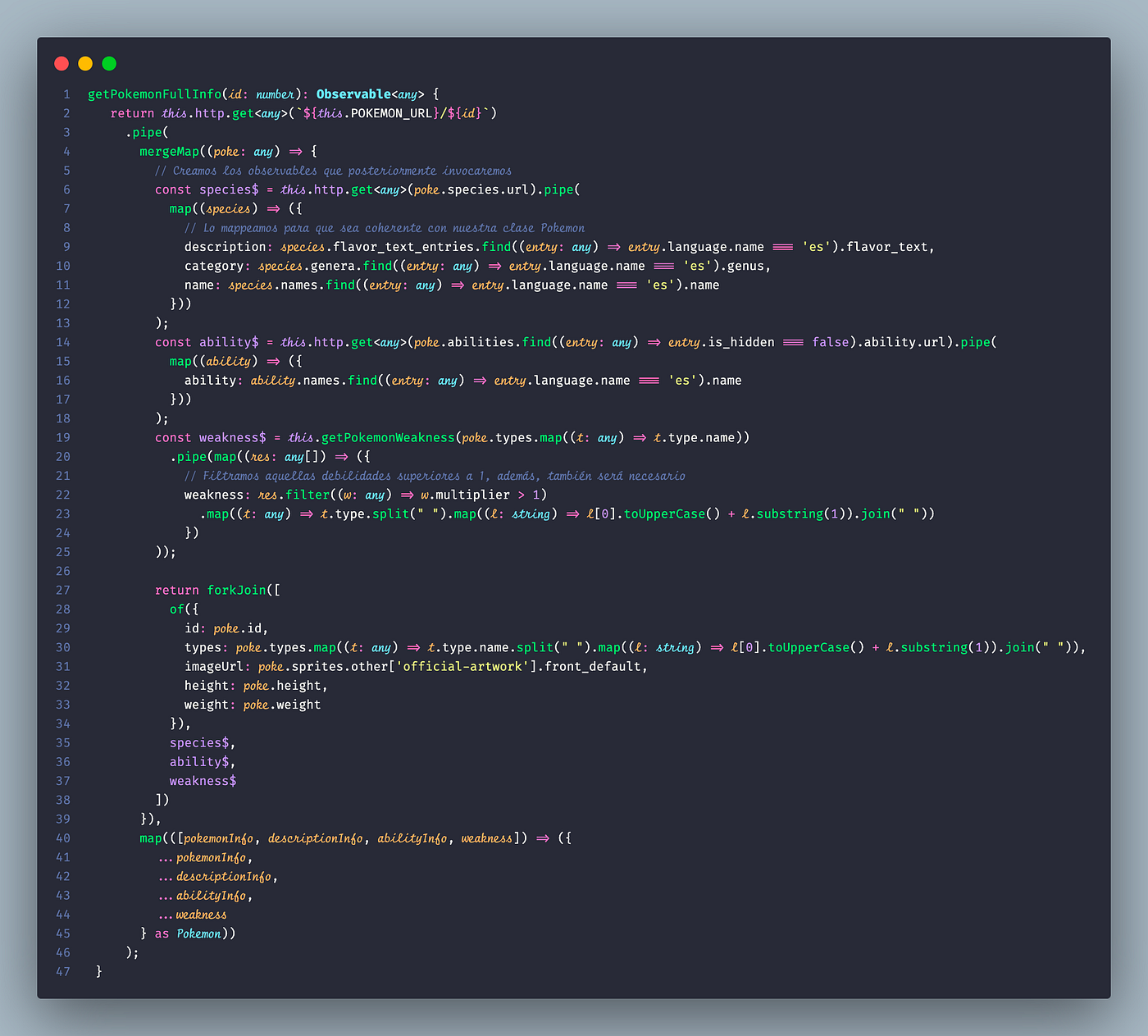Click the red close dot
The width and height of the screenshot is (1148, 1036).
click(x=61, y=63)
